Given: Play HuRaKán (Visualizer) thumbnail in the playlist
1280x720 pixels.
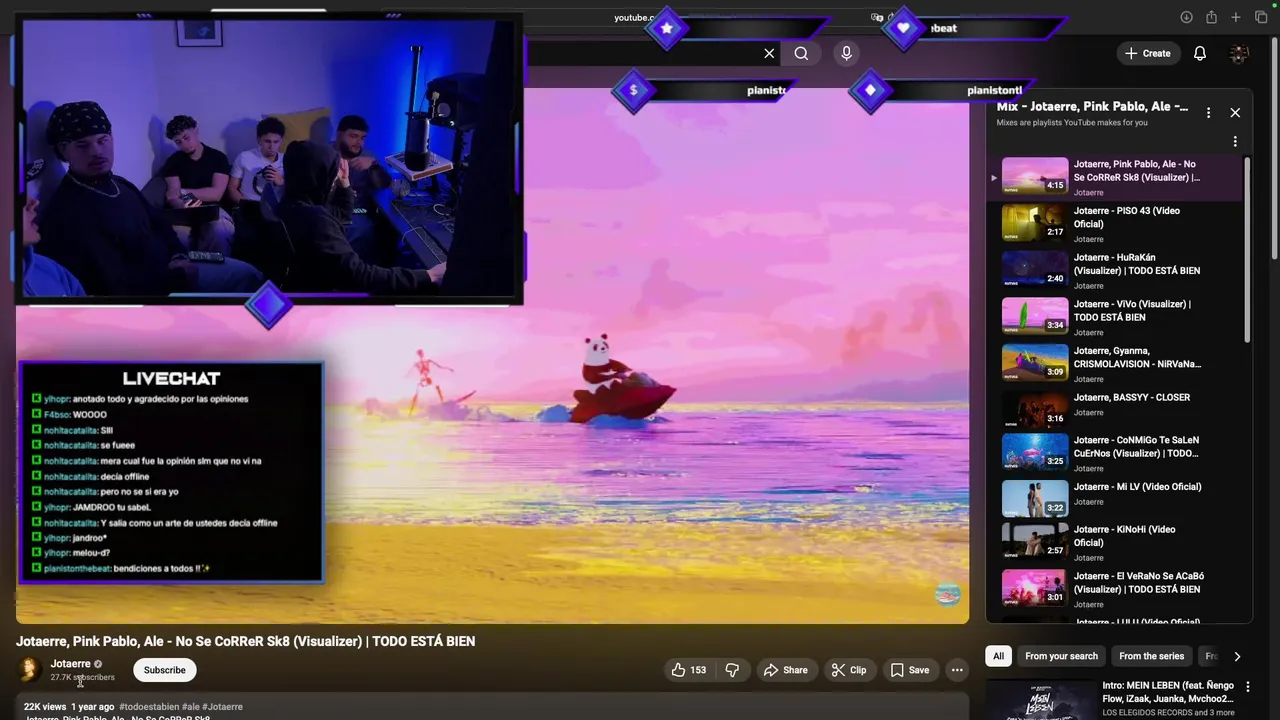Looking at the screenshot, I should click(x=1035, y=268).
